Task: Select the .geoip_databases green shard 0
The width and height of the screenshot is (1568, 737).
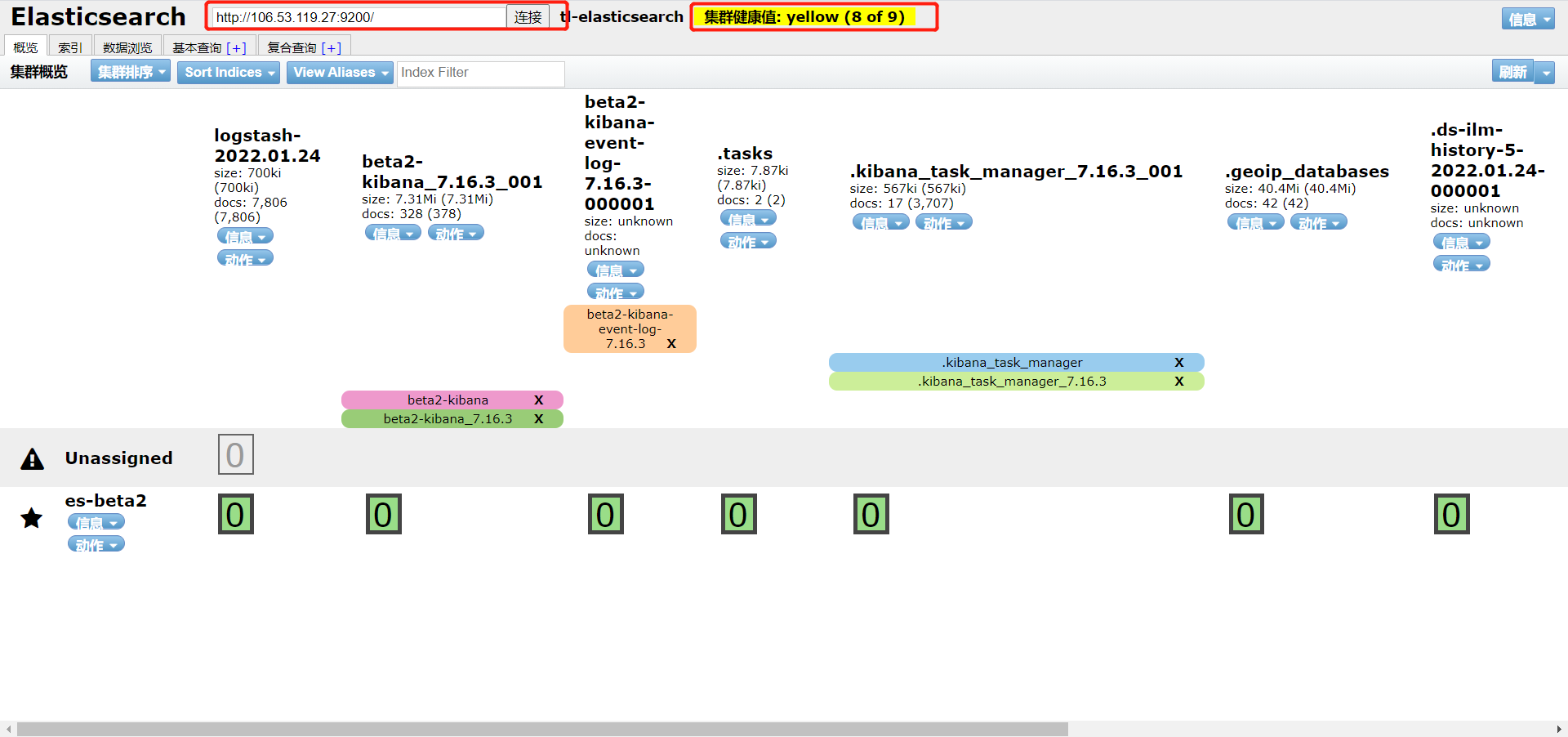Action: point(1245,515)
